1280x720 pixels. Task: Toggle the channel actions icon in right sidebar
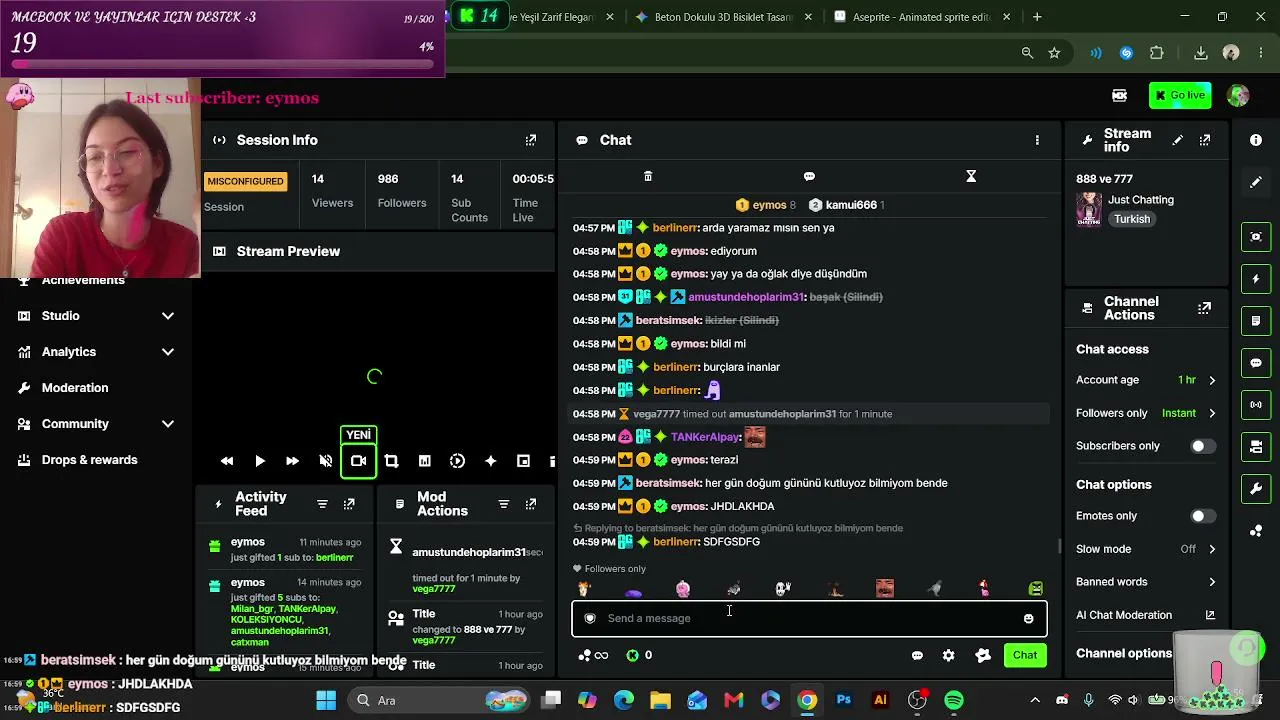pos(1256,446)
